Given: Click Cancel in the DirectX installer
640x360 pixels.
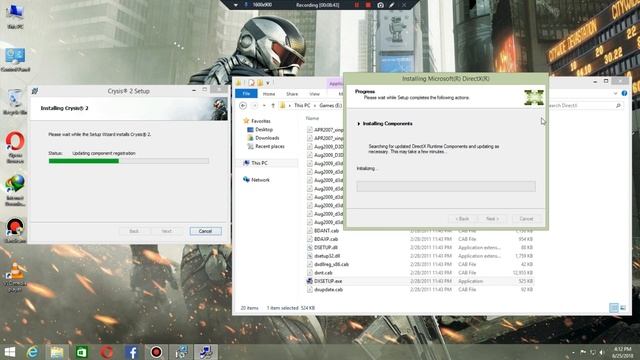Looking at the screenshot, I should coord(526,219).
